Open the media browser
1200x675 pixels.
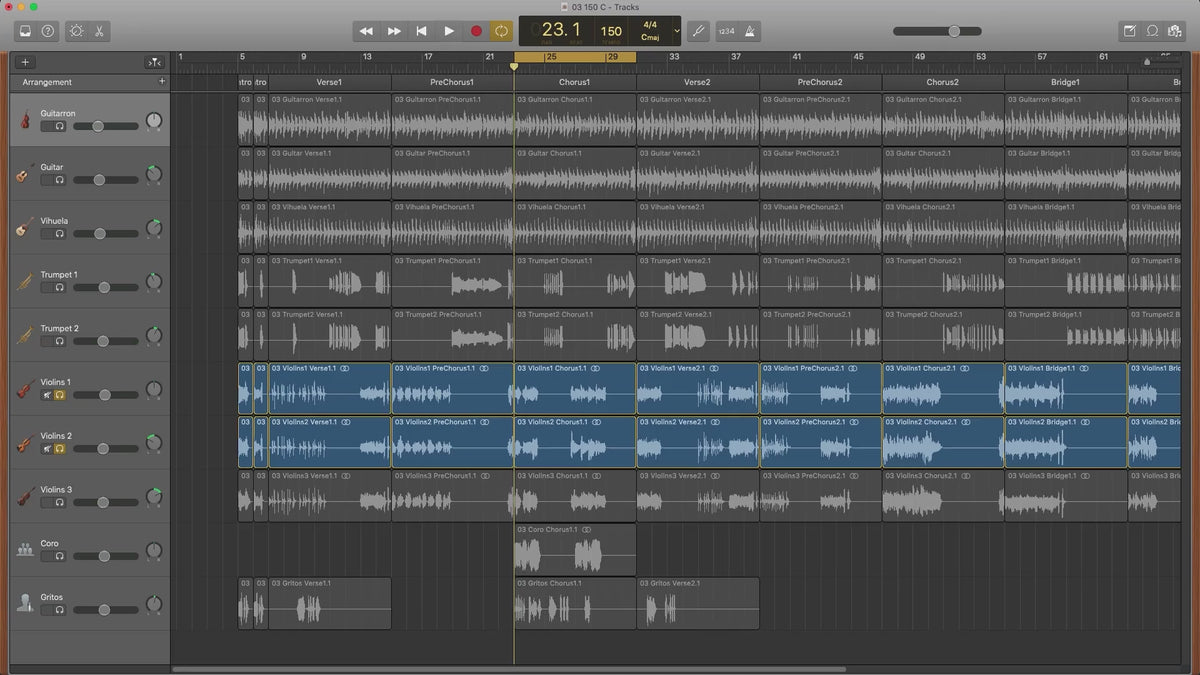1175,31
